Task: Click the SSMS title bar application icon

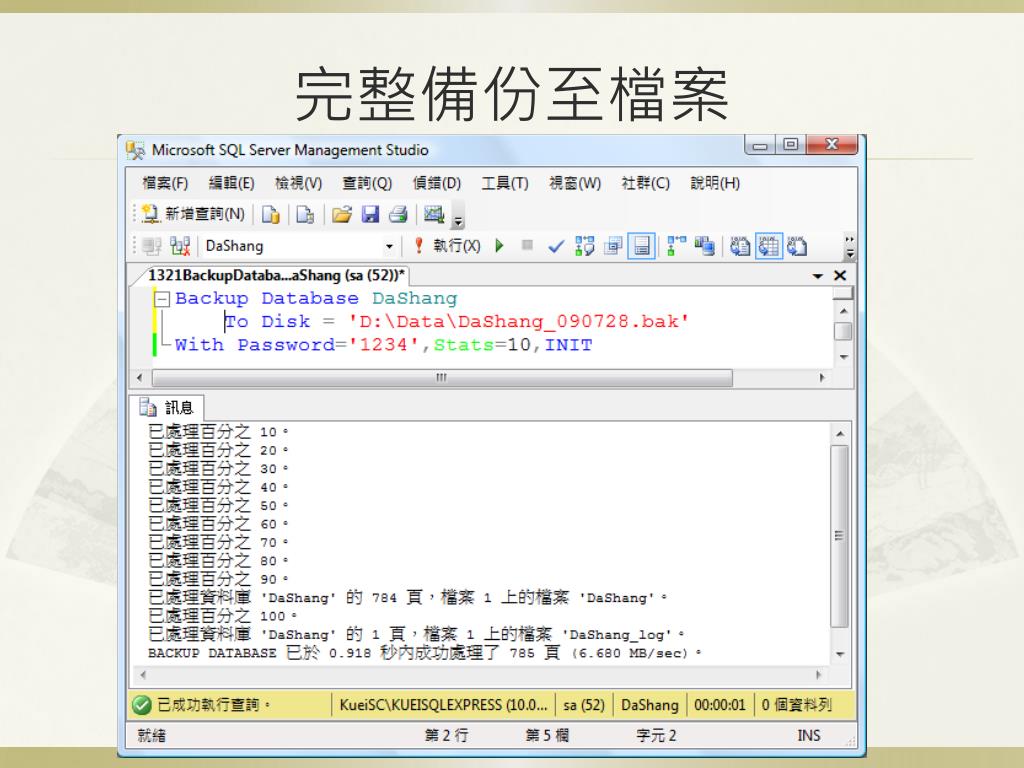Action: click(135, 151)
